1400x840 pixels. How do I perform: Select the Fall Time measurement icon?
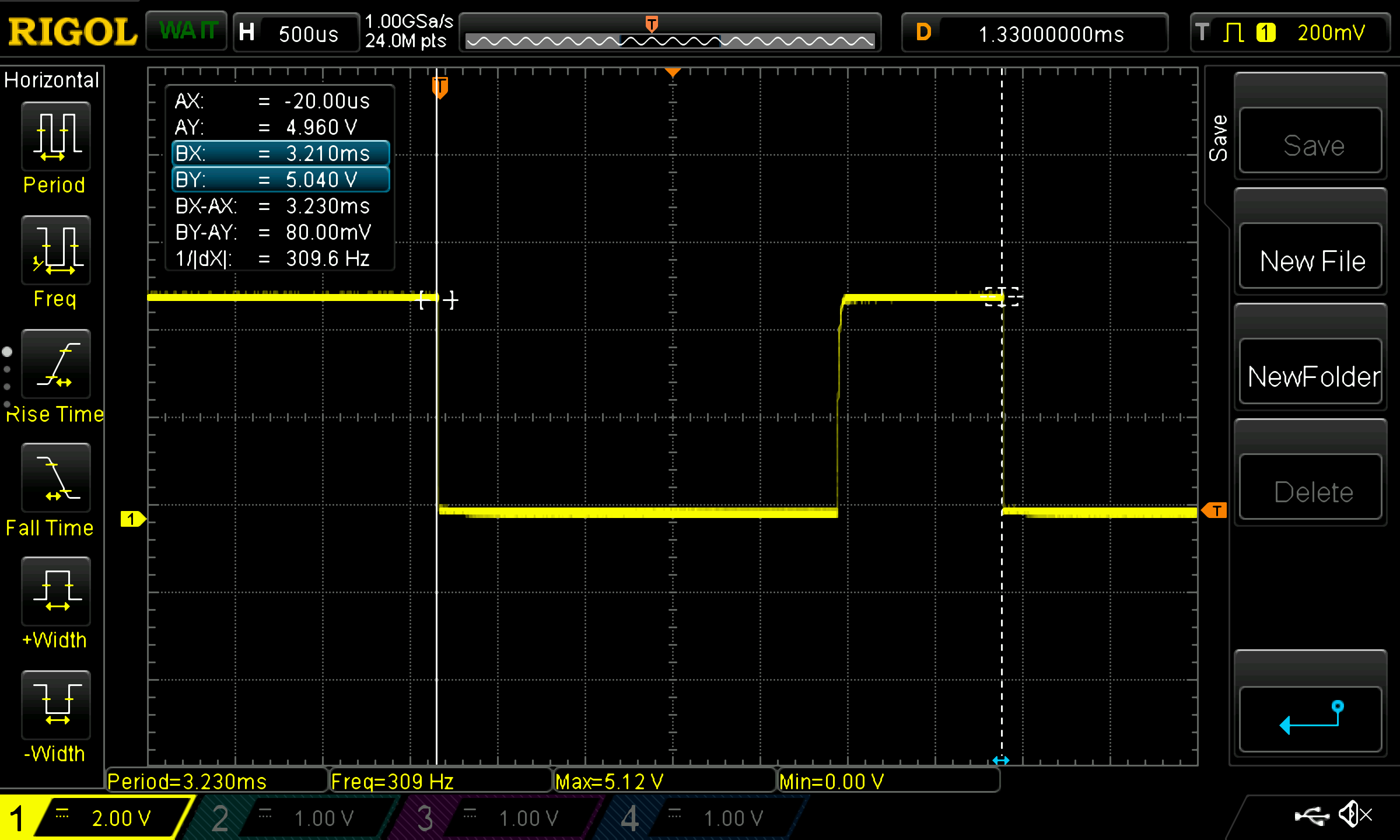tap(53, 480)
